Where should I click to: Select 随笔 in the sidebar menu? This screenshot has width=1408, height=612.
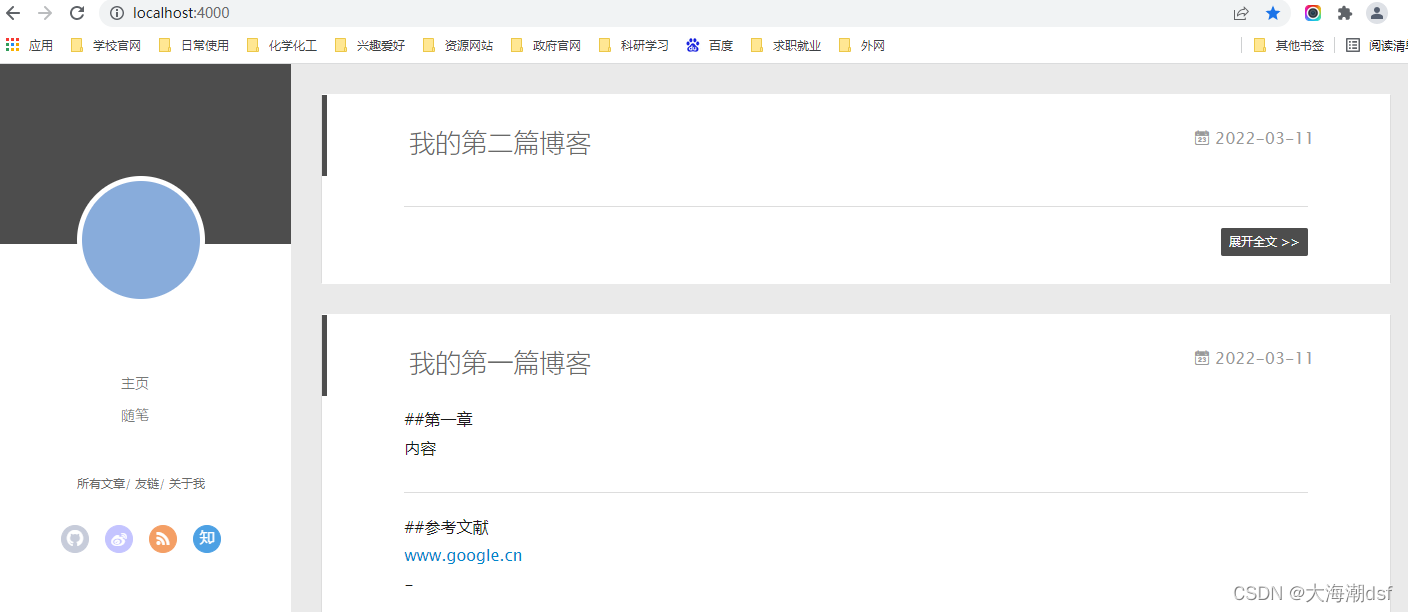tap(135, 415)
